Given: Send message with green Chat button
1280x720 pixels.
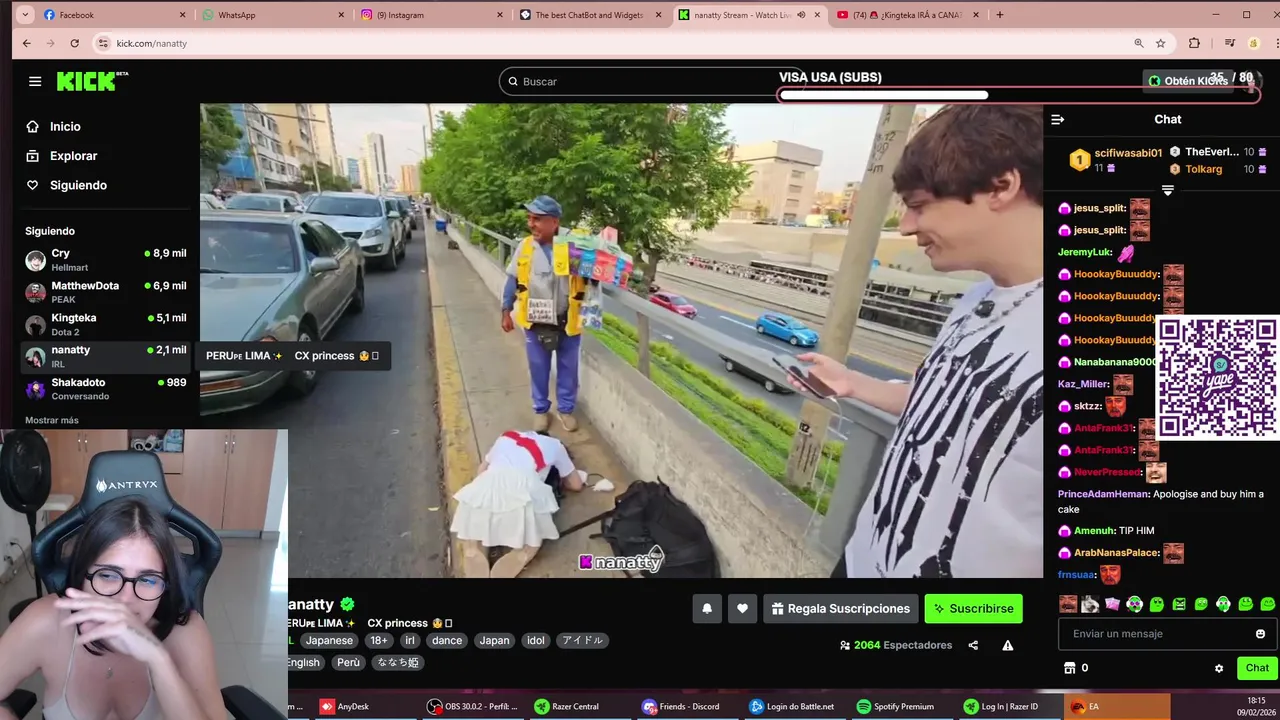Looking at the screenshot, I should 1257,668.
